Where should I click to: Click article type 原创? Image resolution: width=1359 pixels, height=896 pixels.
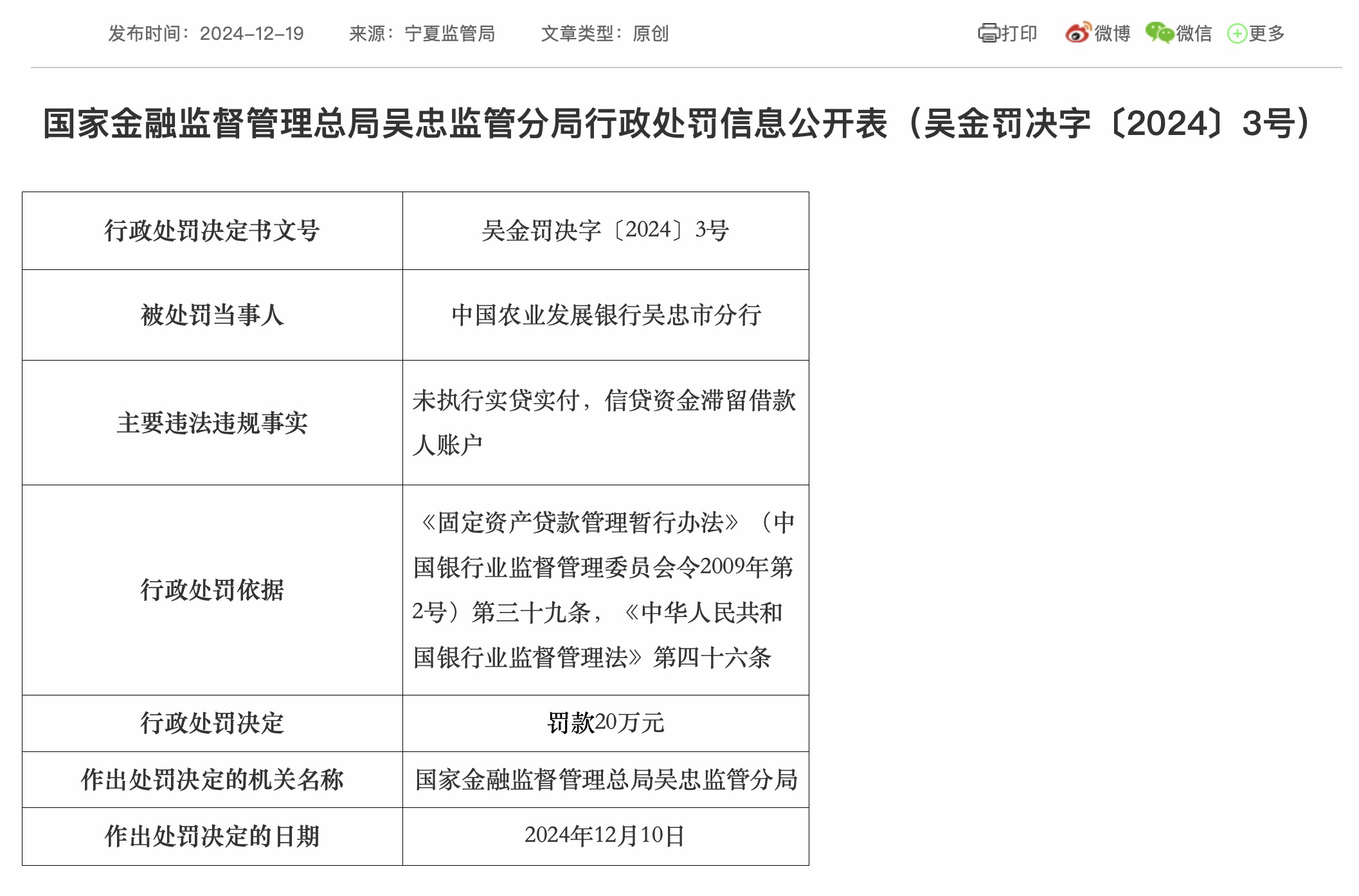tap(651, 33)
